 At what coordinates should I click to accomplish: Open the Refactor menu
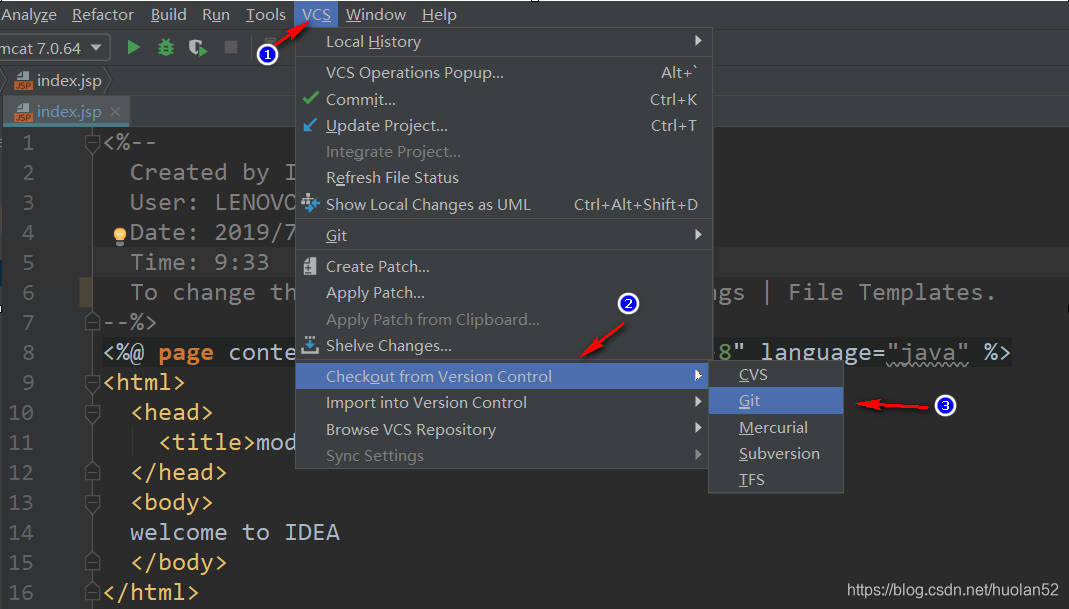coord(103,14)
